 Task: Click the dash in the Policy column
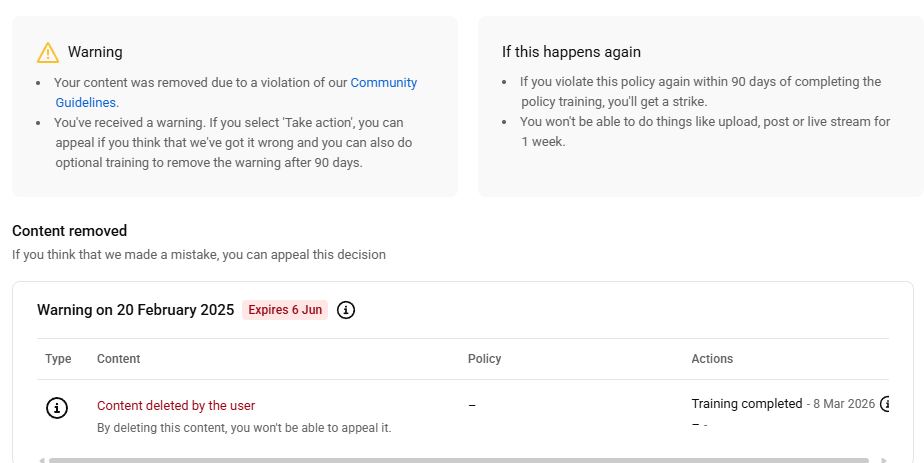click(472, 406)
